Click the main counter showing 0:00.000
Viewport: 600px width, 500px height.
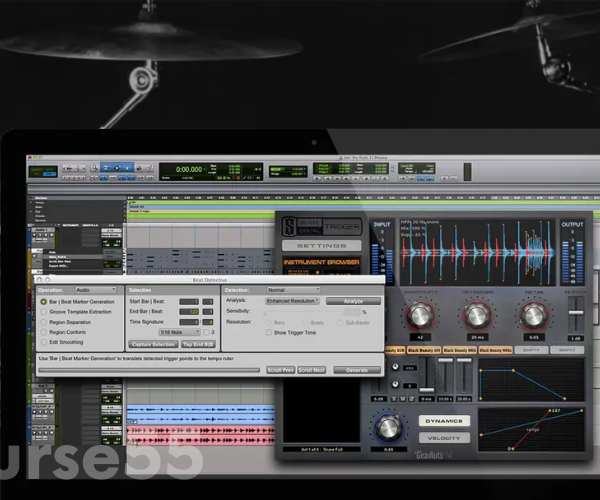click(x=189, y=169)
